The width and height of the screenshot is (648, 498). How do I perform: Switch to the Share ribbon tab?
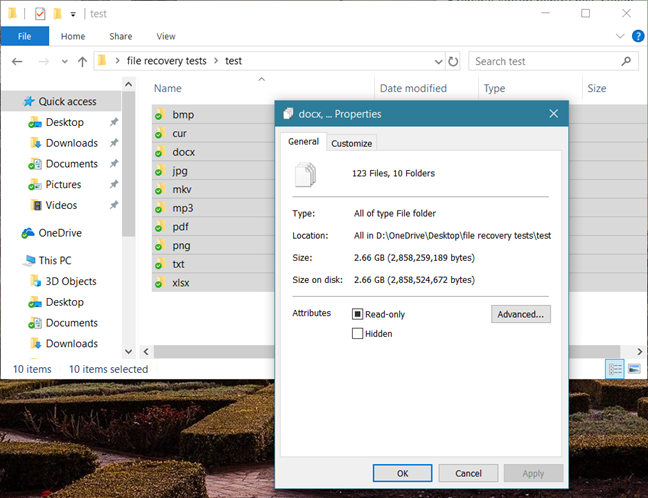(121, 36)
